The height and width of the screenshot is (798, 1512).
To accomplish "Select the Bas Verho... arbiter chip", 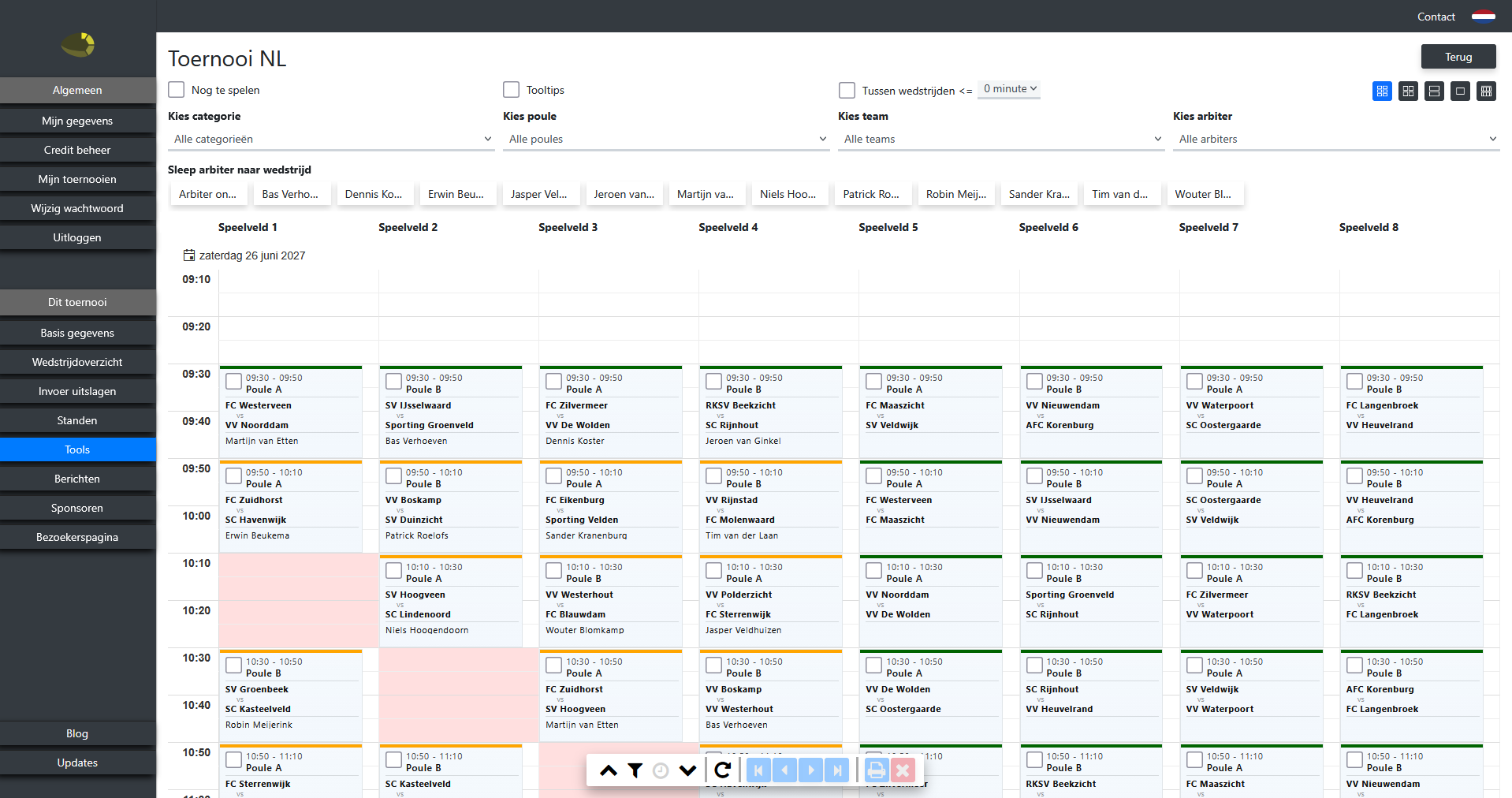I will 290,194.
